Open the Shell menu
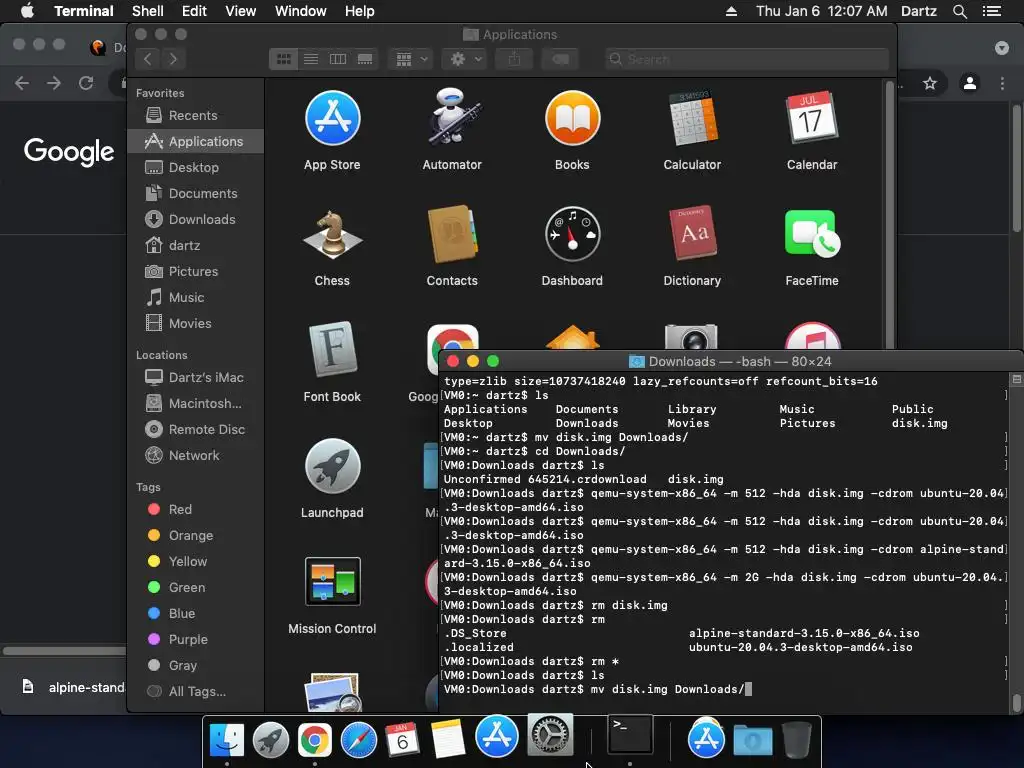The image size is (1024, 768). (148, 11)
